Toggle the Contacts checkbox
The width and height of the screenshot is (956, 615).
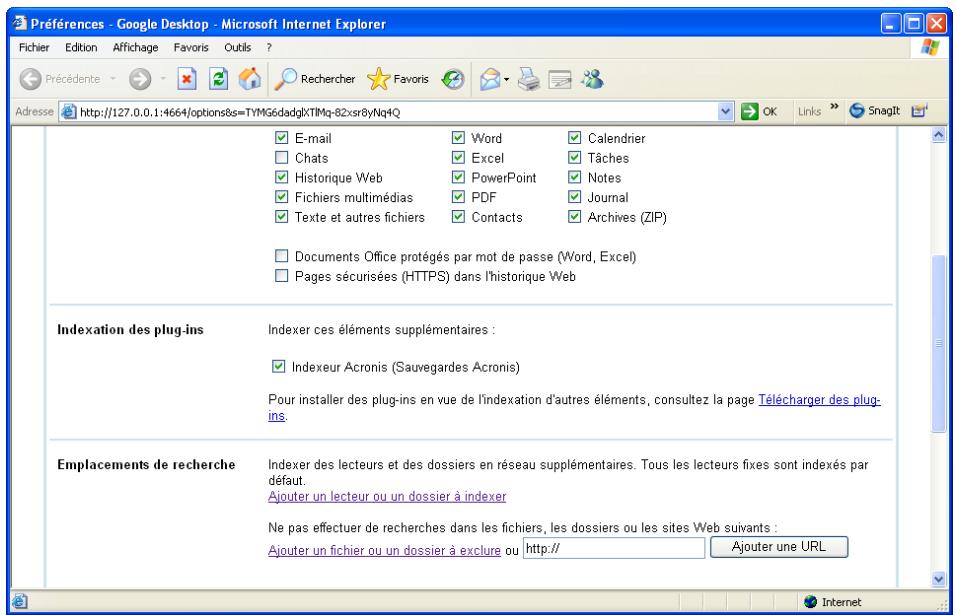tap(458, 216)
